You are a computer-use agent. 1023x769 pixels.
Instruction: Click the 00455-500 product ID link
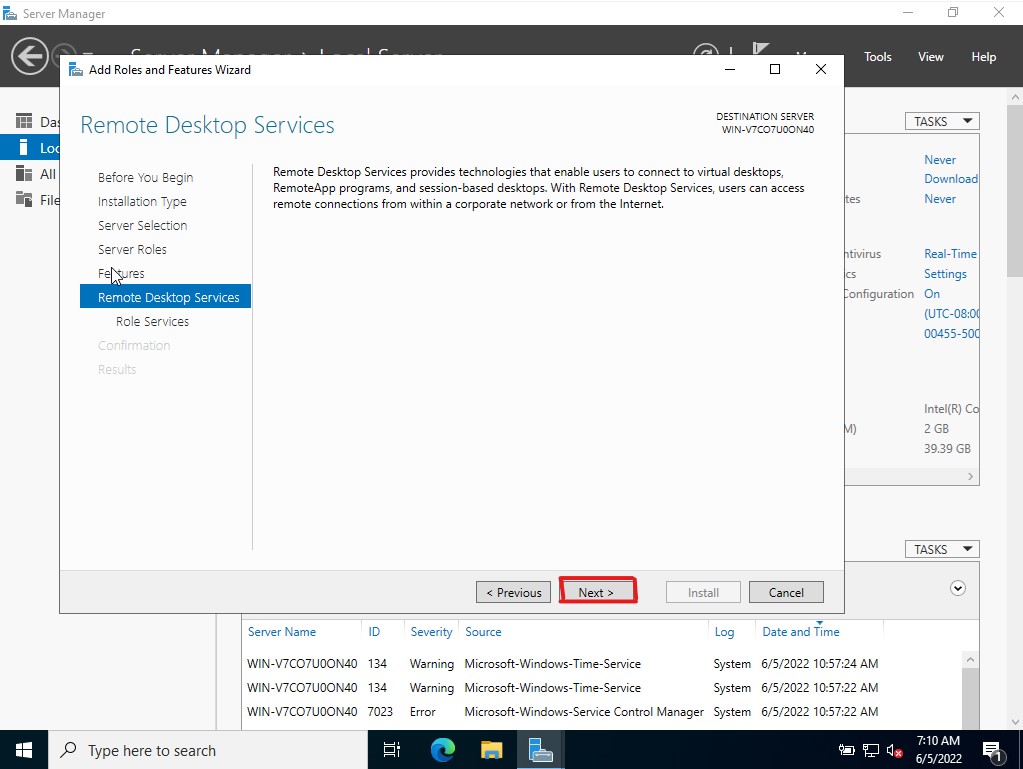(951, 333)
